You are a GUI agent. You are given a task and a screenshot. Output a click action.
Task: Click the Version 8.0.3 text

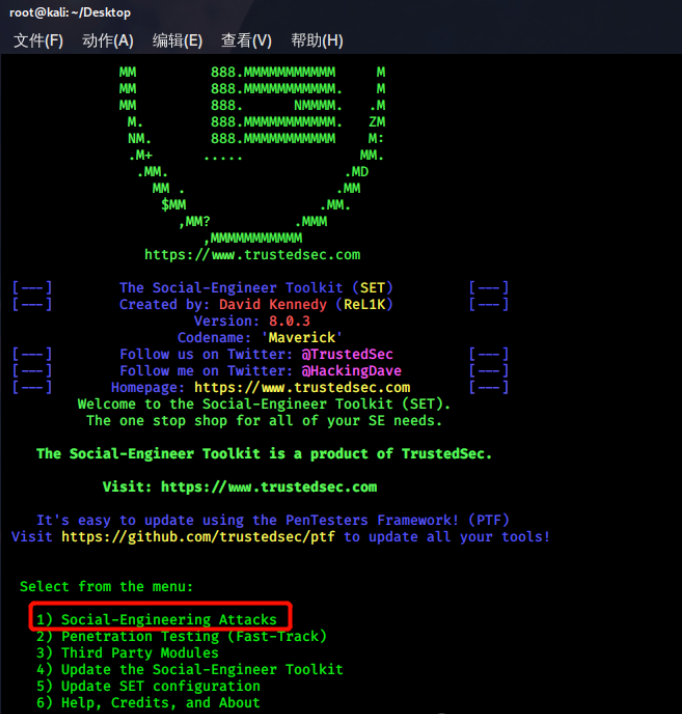pos(252,321)
